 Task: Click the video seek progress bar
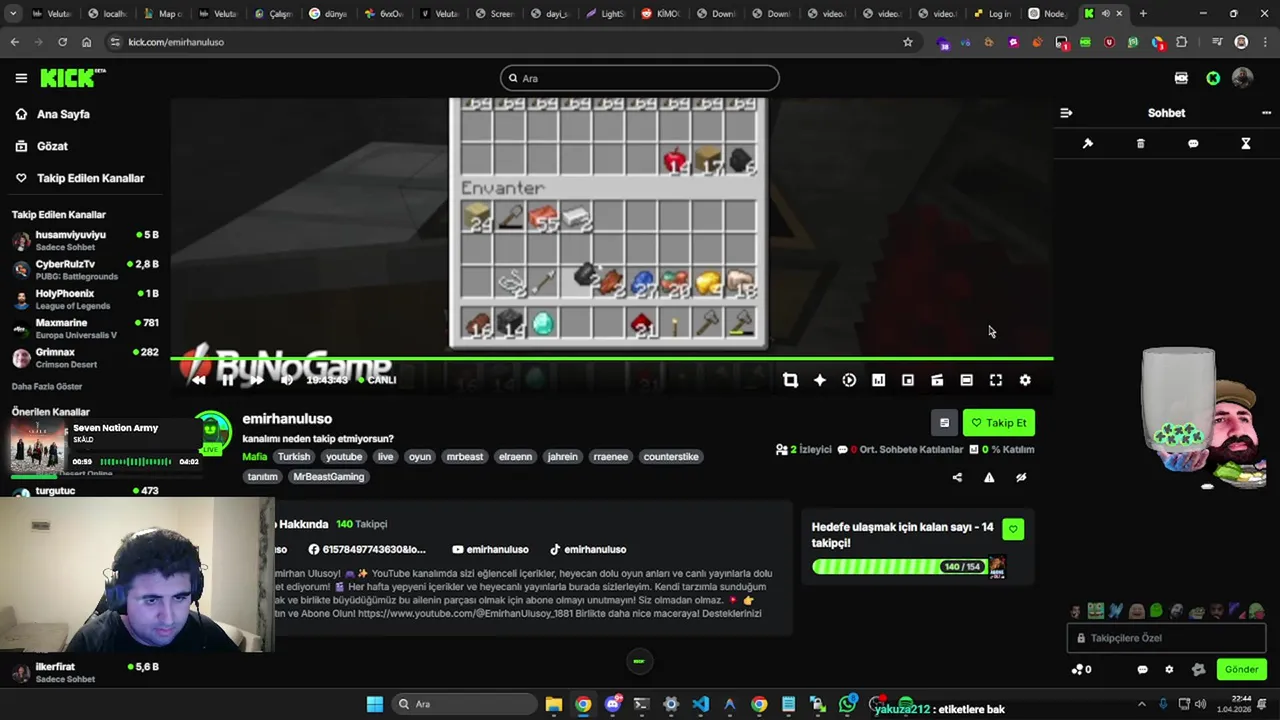click(611, 358)
